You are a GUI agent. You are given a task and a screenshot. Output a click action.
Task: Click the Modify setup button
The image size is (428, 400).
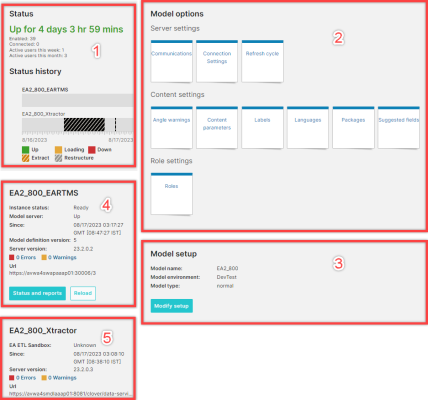(x=172, y=306)
